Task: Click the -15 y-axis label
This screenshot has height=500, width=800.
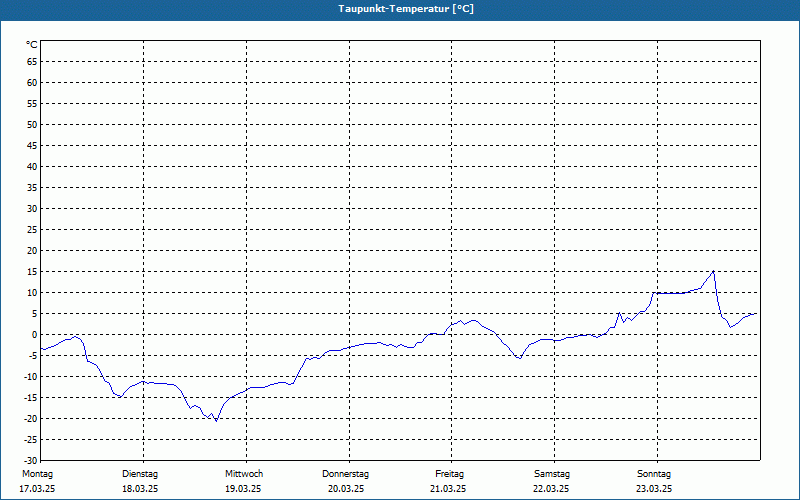Action: [x=31, y=398]
